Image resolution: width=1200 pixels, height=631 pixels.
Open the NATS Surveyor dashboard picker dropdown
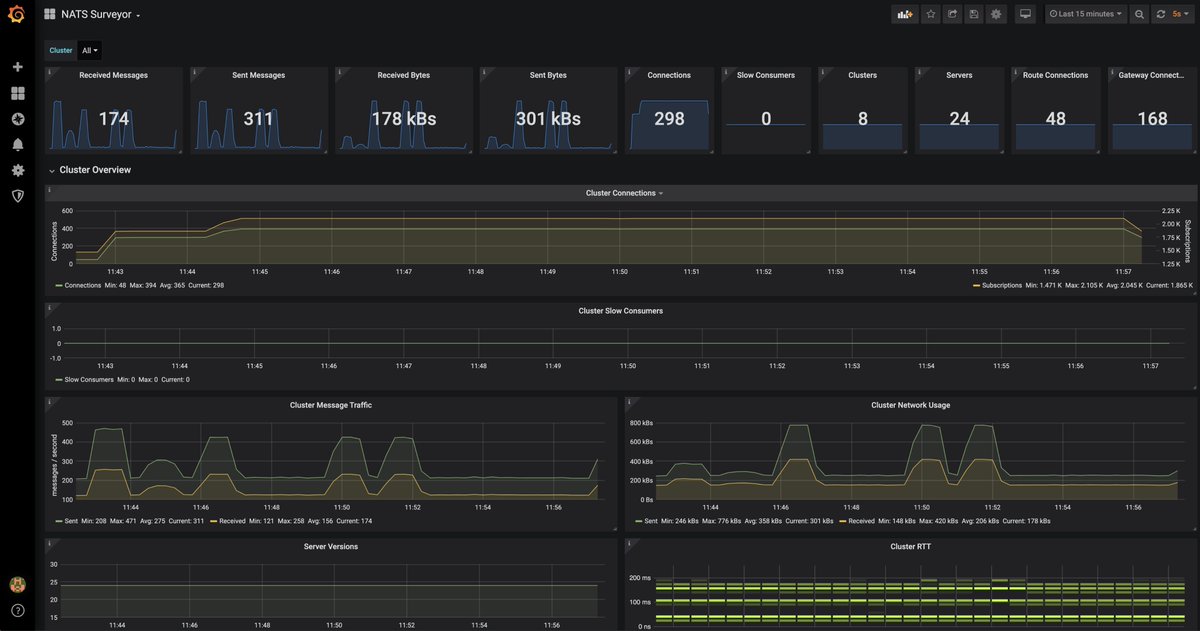click(100, 14)
